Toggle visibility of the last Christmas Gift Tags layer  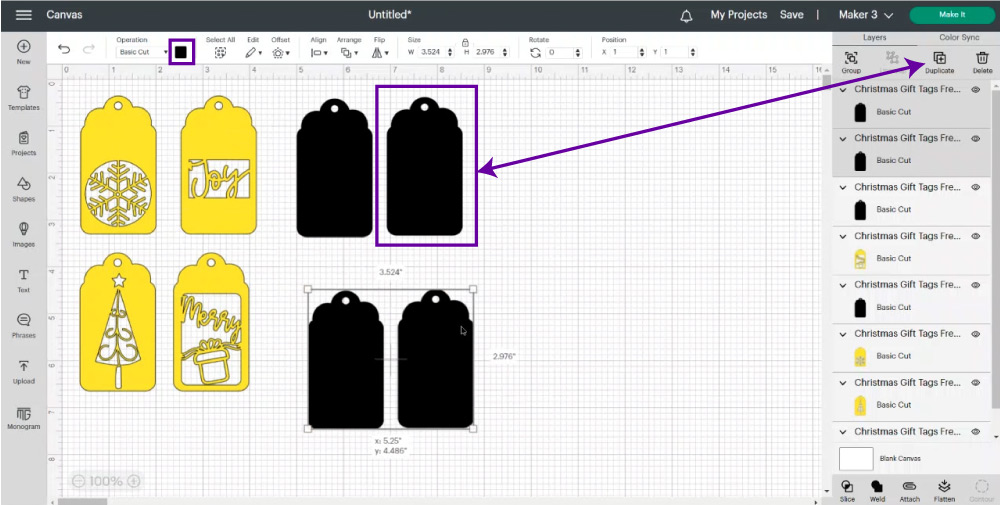pyautogui.click(x=975, y=431)
